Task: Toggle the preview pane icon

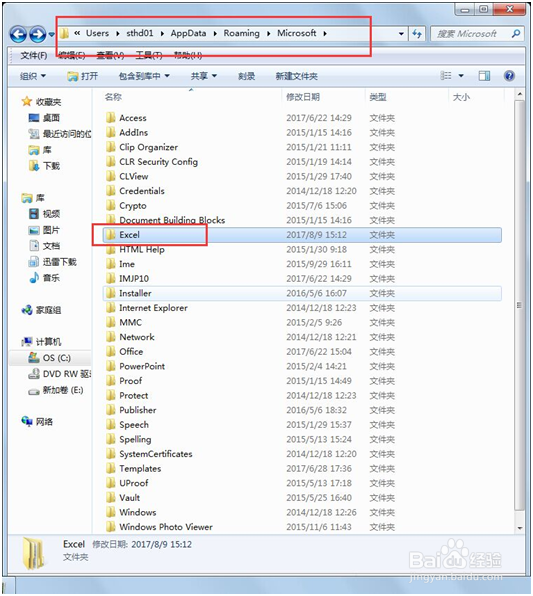Action: tap(484, 76)
